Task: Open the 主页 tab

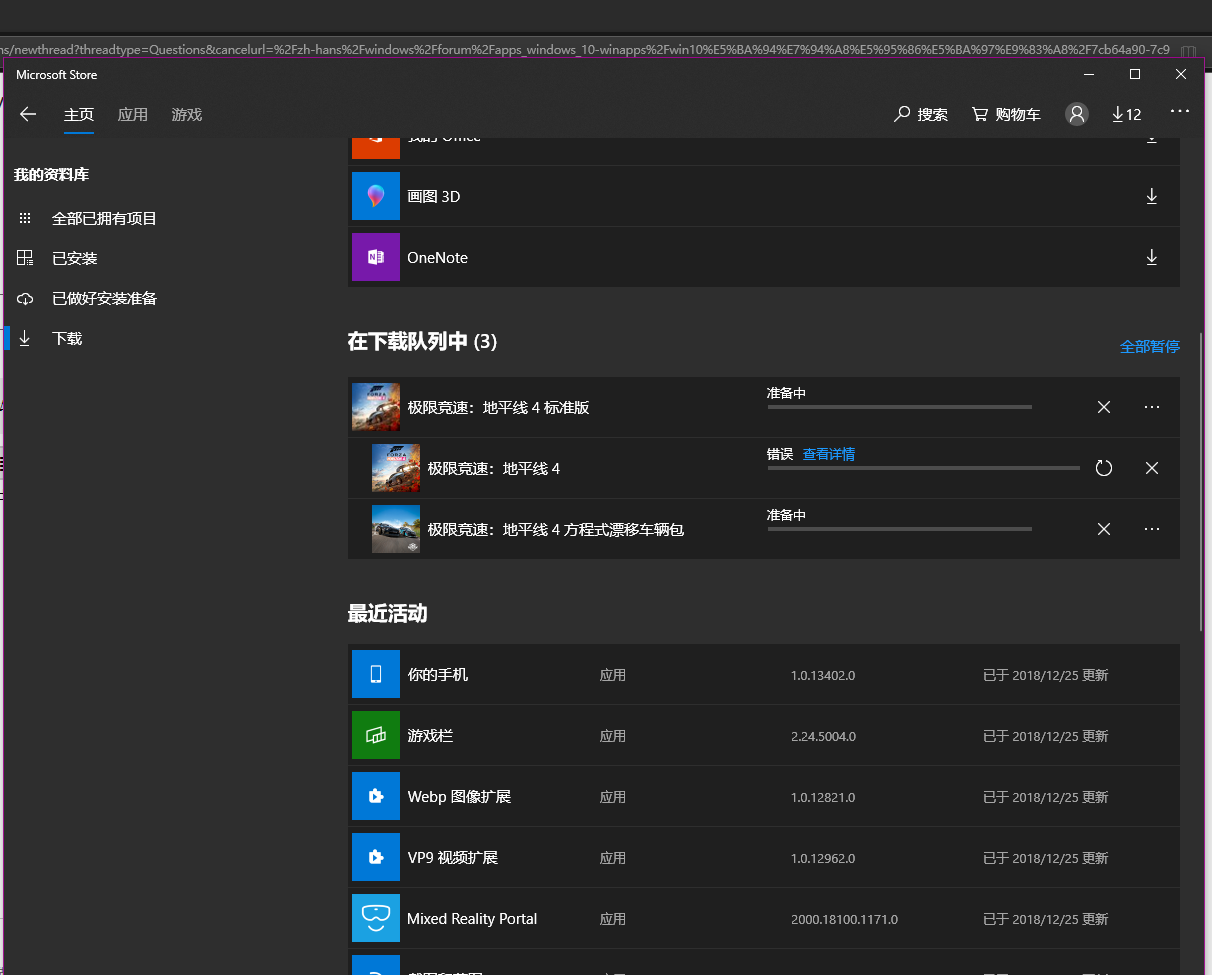Action: tap(79, 115)
